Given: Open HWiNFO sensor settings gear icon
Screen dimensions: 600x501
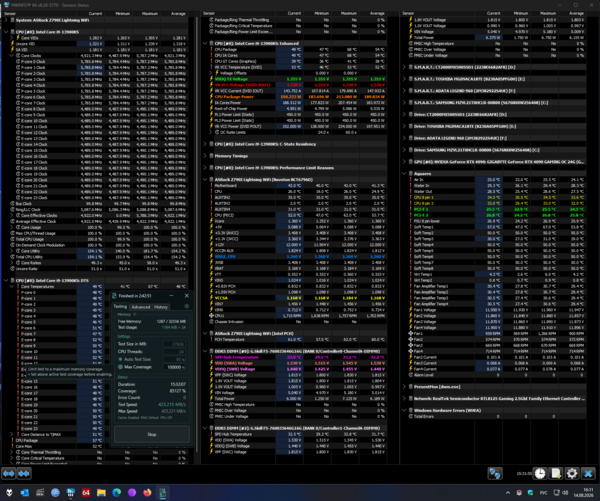Looking at the screenshot, I should pyautogui.click(x=572, y=473).
